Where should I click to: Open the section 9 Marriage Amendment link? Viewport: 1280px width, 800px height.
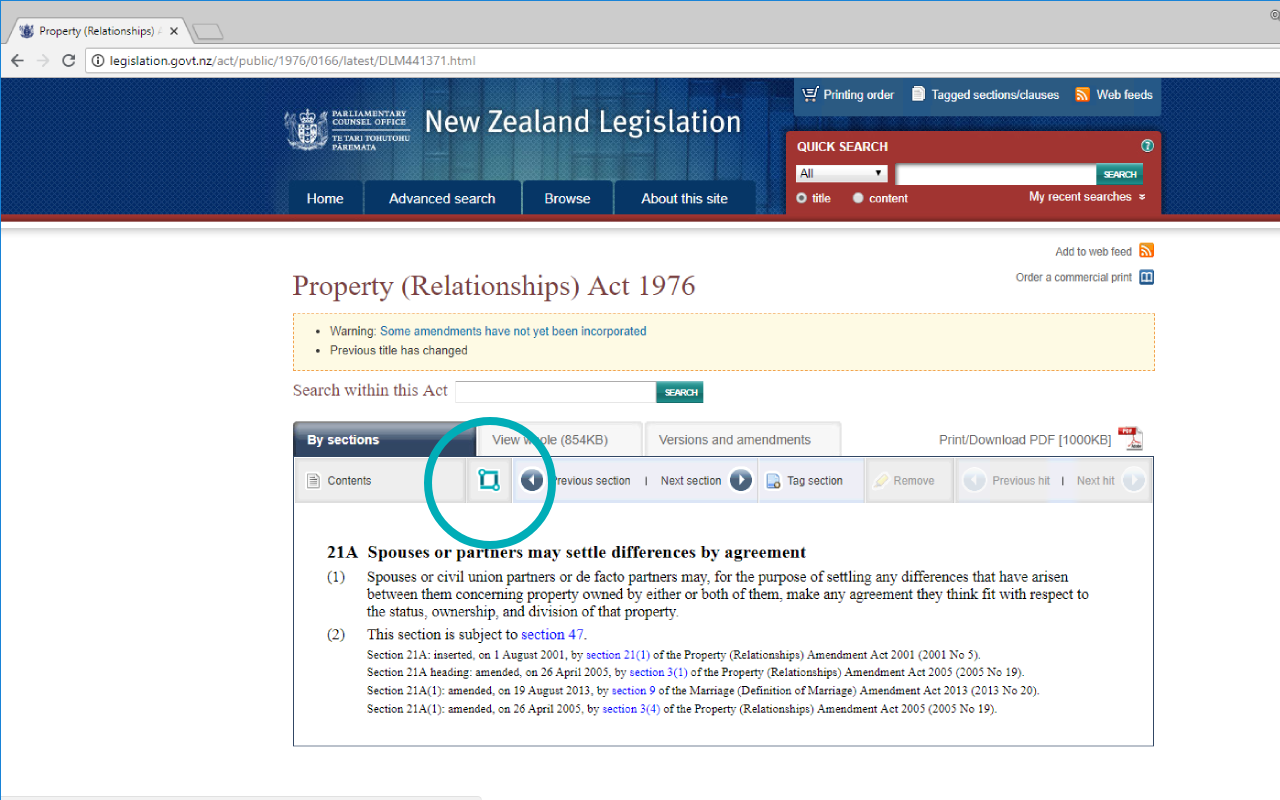point(634,691)
